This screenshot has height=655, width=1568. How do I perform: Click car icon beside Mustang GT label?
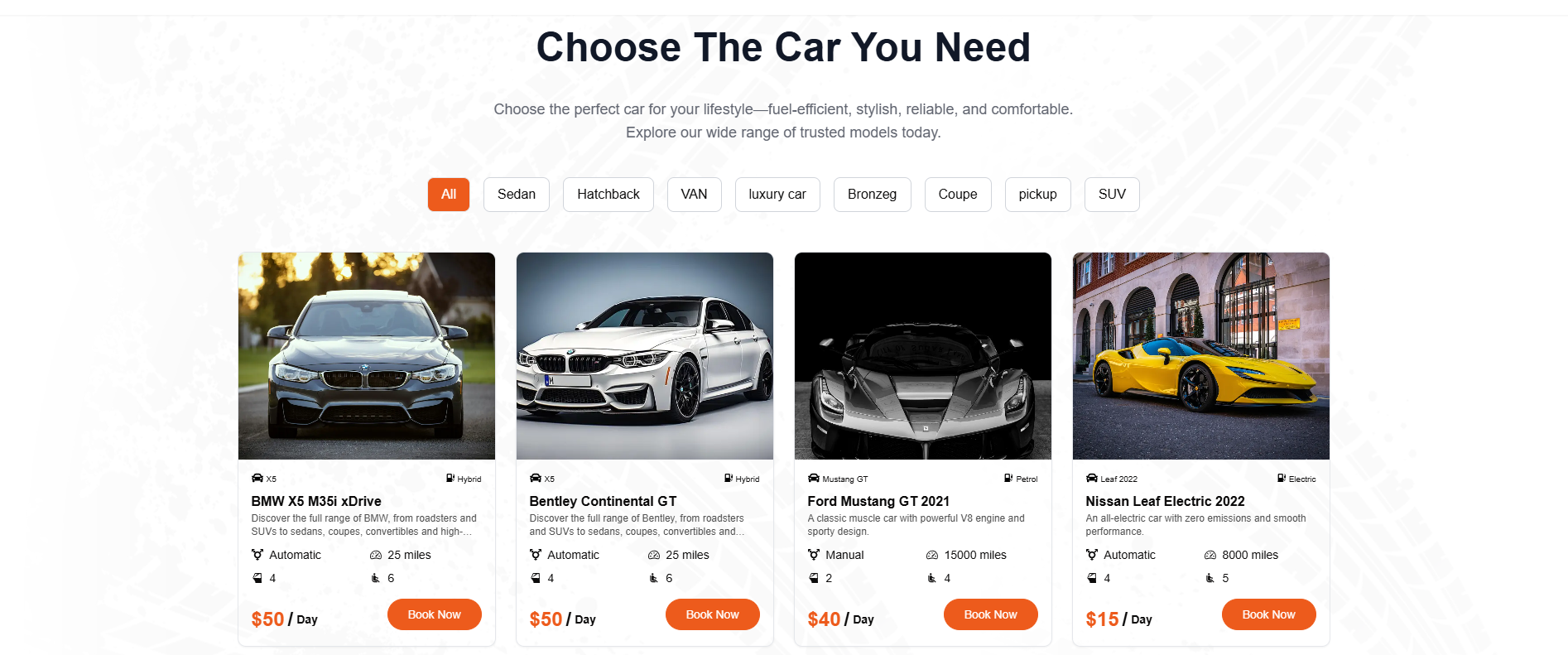click(x=814, y=478)
